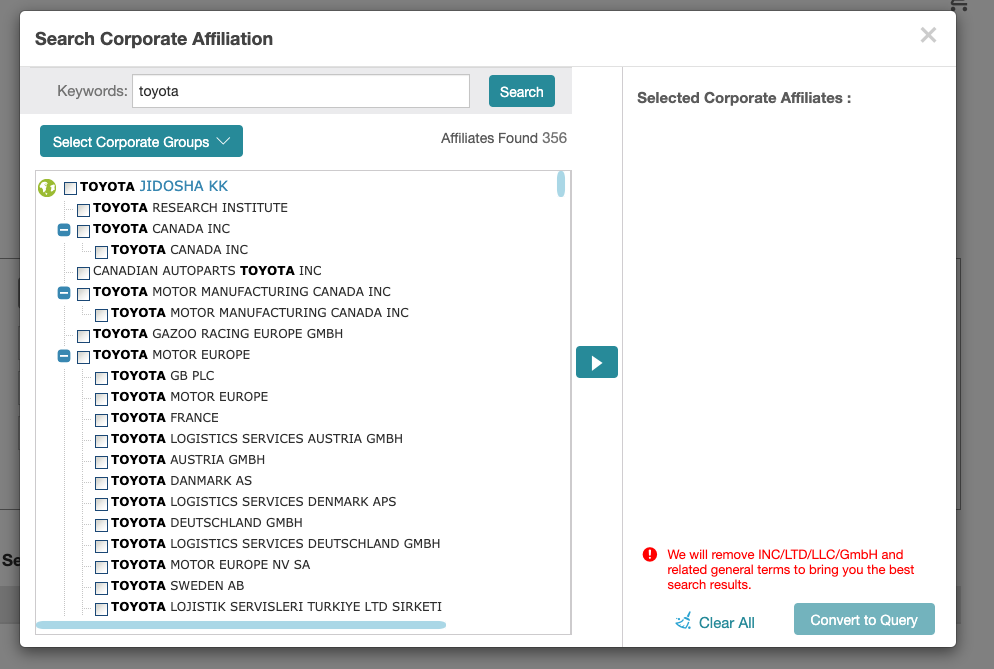Select the row TOYOTA LOGISTICS SERVICES DENMARK APS
This screenshot has width=994, height=669.
(x=254, y=502)
